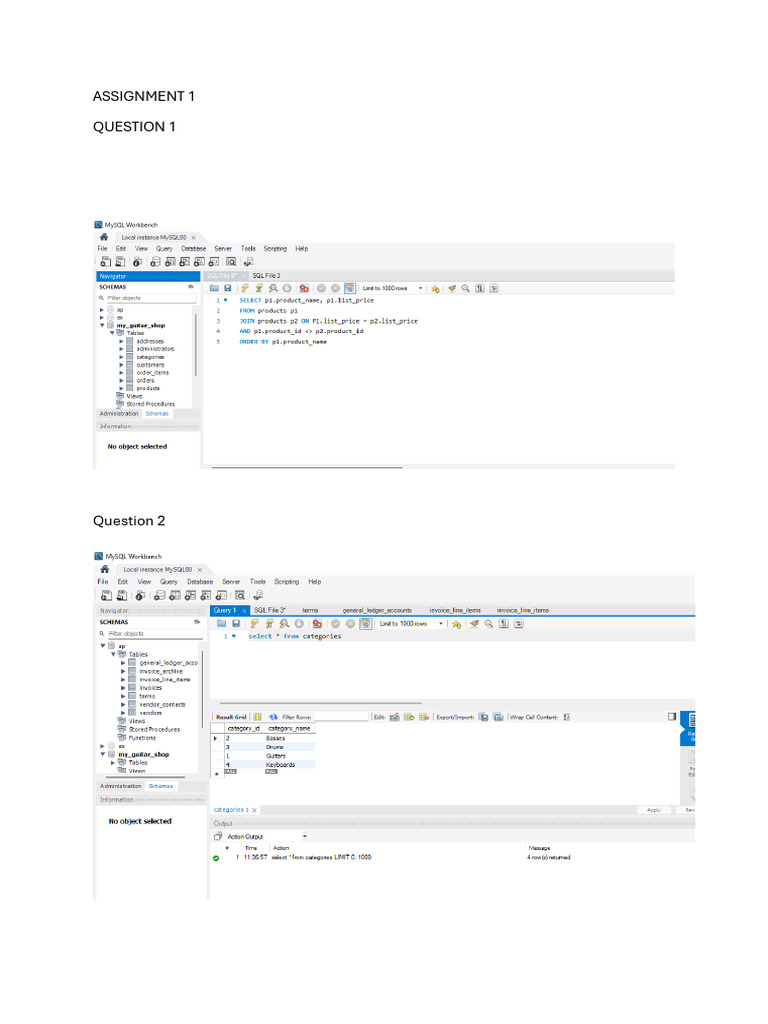Screen dimensions: 768x1024
Task: Click horizontal scrollbar below top SQL editor
Action: pyautogui.click(x=307, y=467)
